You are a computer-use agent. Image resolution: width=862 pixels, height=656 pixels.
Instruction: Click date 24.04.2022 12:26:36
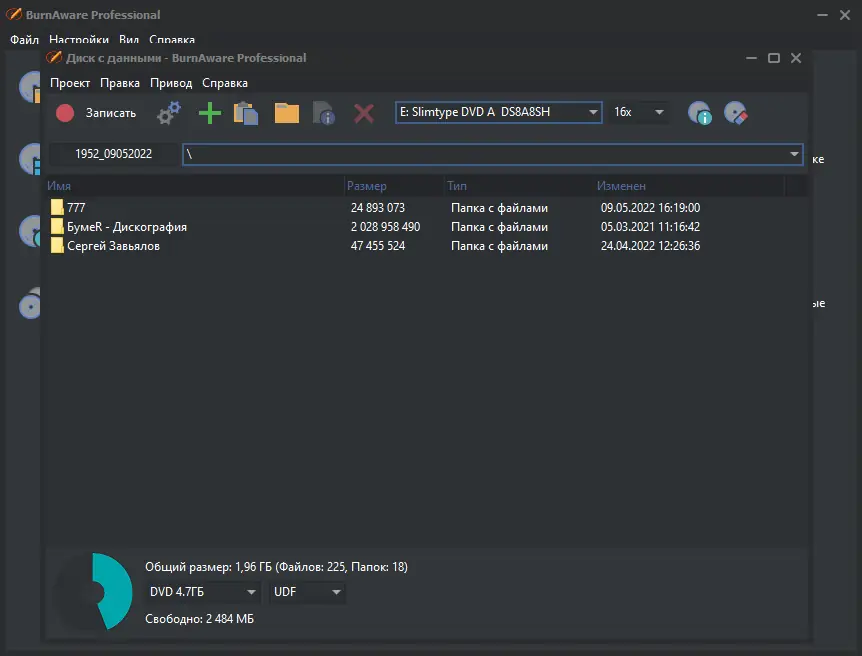pyautogui.click(x=650, y=246)
